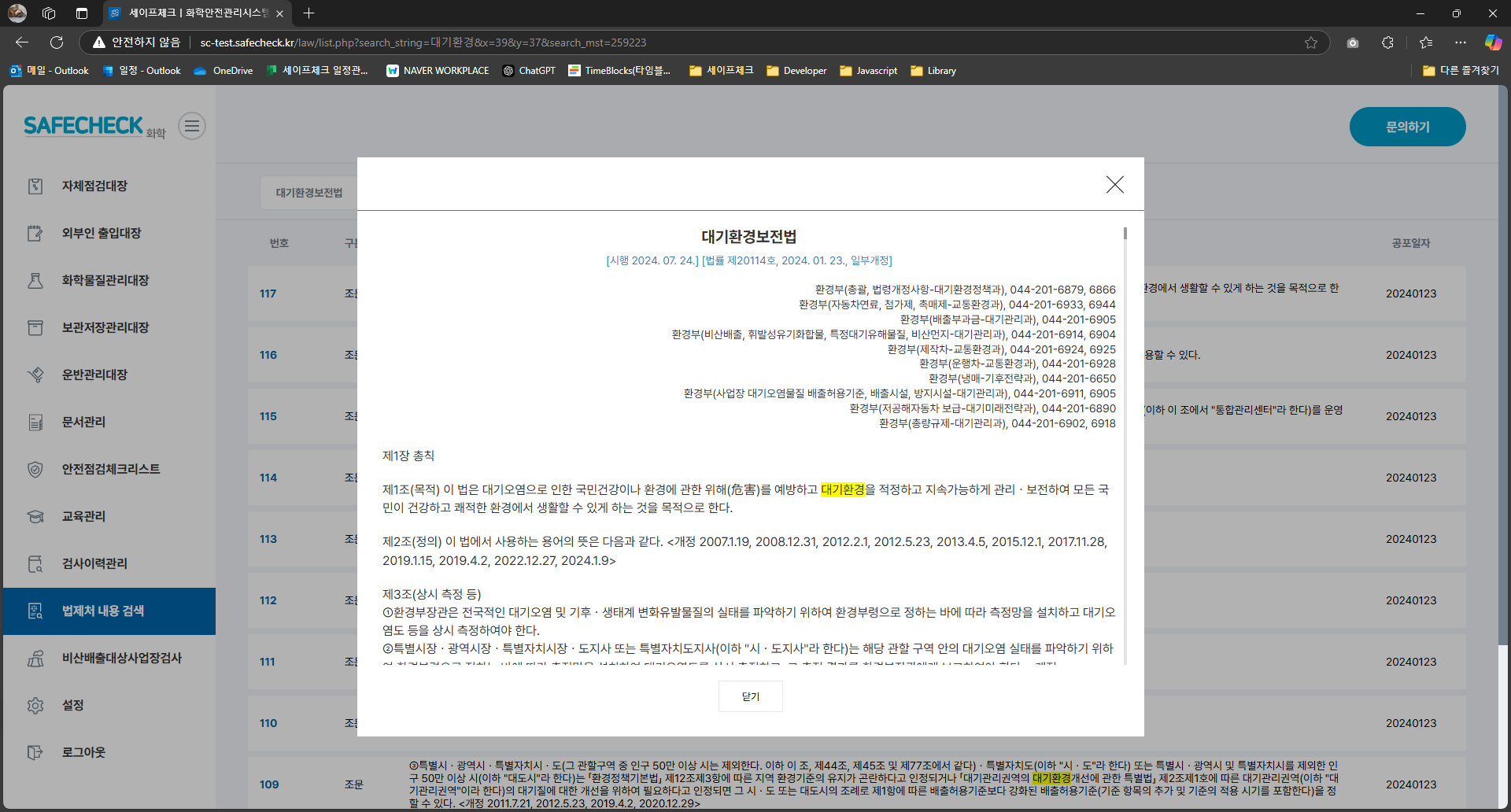
Task: Click row number 114 in the list
Action: 268,478
